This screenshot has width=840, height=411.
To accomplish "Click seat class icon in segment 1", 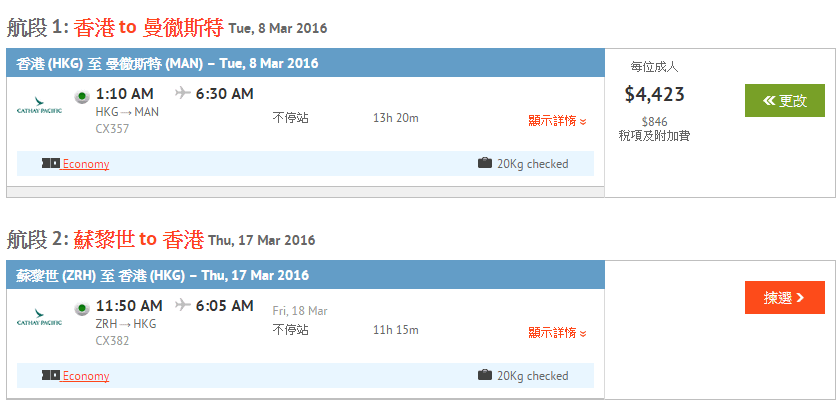I will (x=50, y=163).
